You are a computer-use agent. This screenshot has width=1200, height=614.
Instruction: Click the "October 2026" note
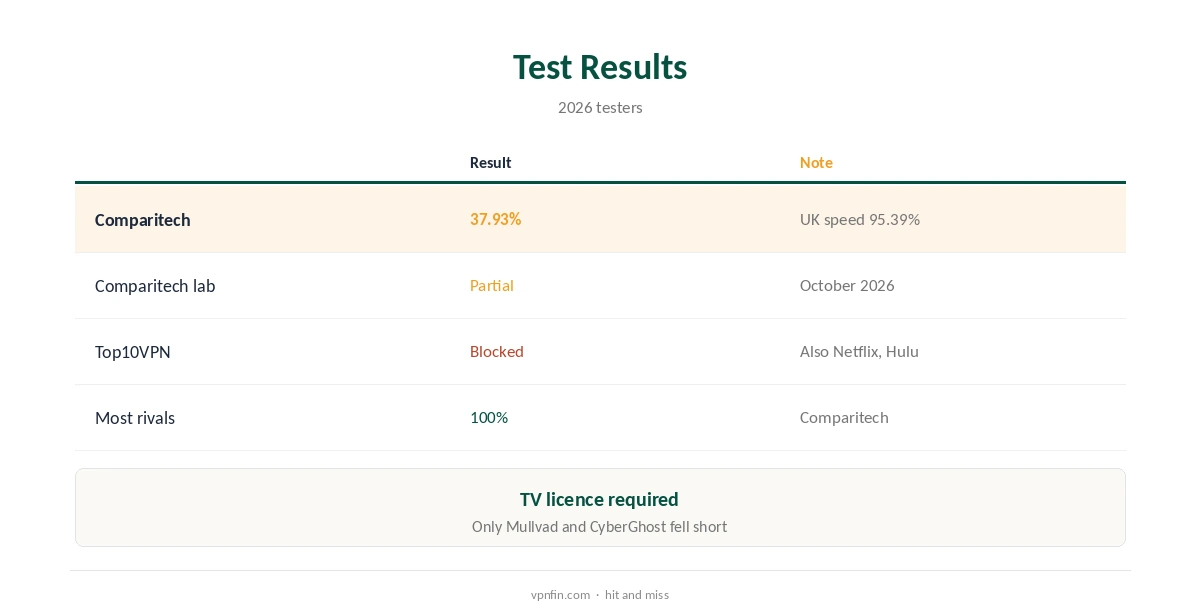tap(847, 285)
